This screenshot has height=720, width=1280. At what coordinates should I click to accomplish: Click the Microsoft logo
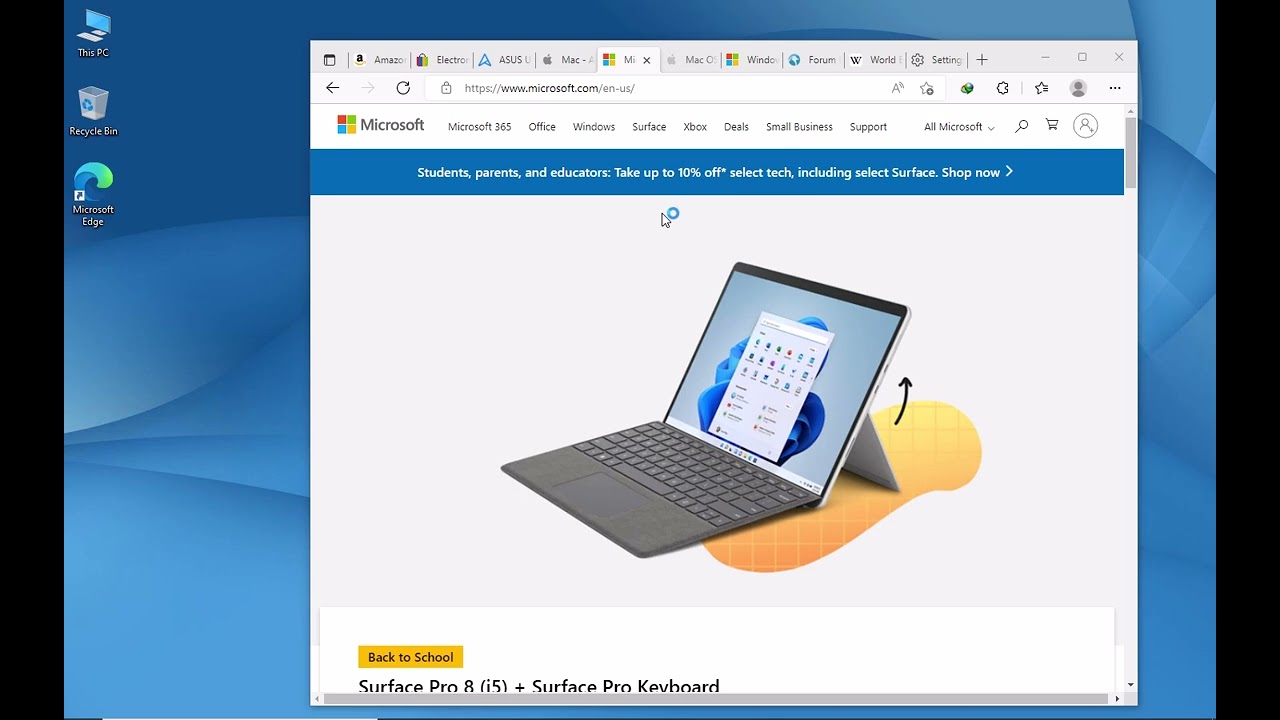click(381, 125)
